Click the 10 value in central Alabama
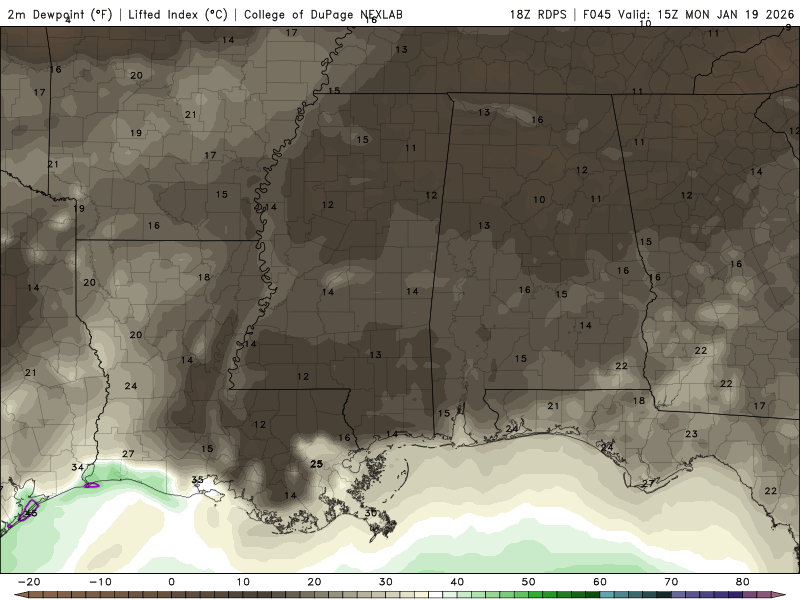Screen dimensions: 800x600 (x=539, y=199)
